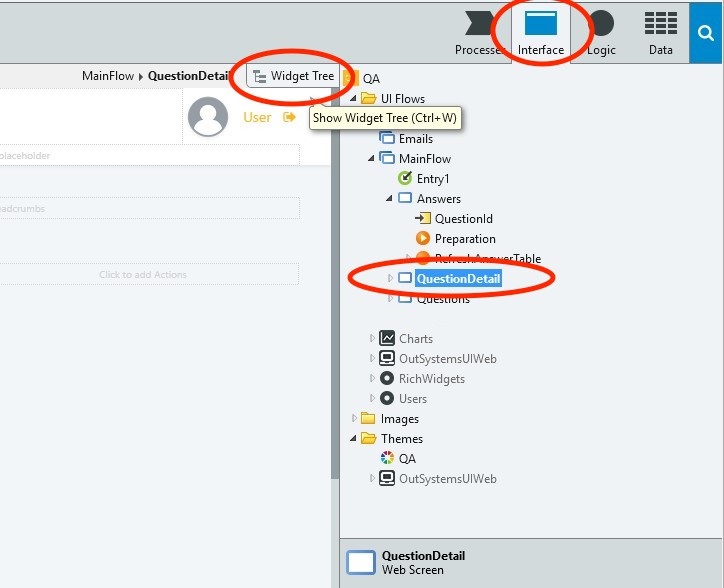This screenshot has height=588, width=724.
Task: Select Preparation in the tree
Action: (465, 239)
